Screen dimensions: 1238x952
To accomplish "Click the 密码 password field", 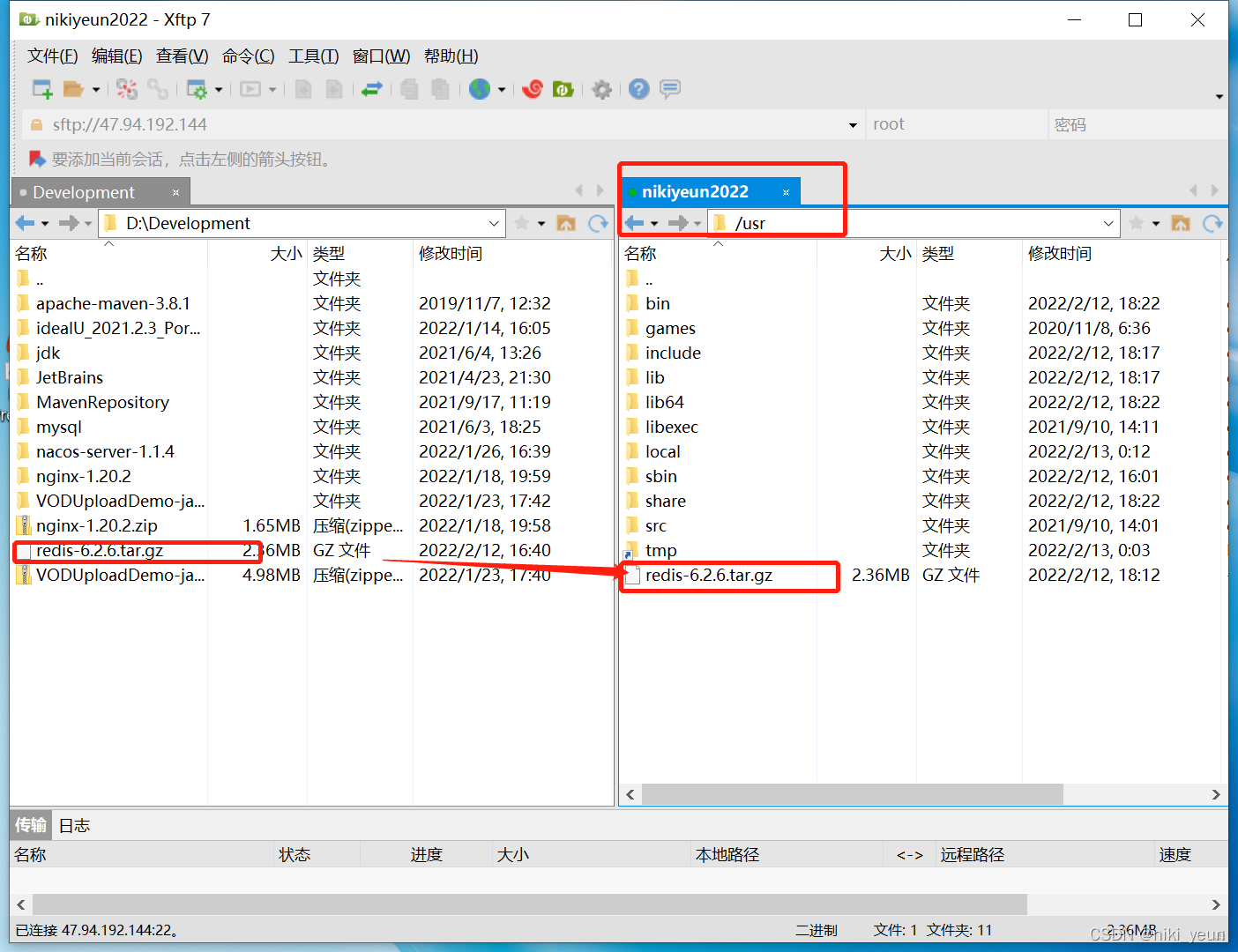I will (x=1137, y=124).
